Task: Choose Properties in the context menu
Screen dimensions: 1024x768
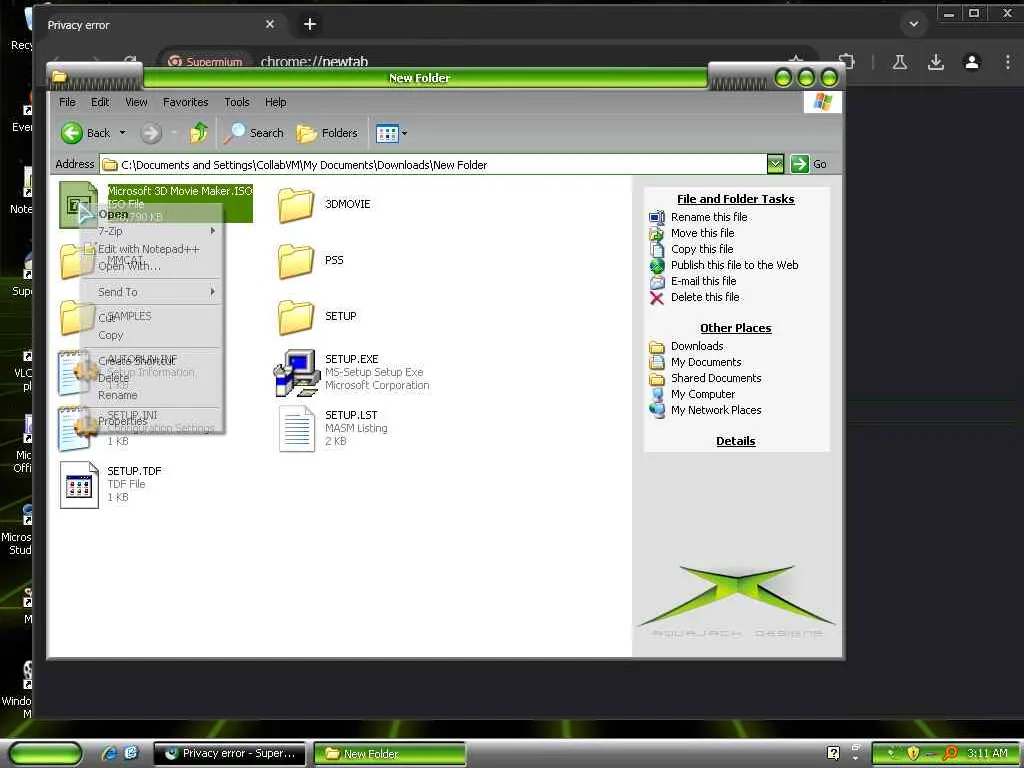Action: 150,421
